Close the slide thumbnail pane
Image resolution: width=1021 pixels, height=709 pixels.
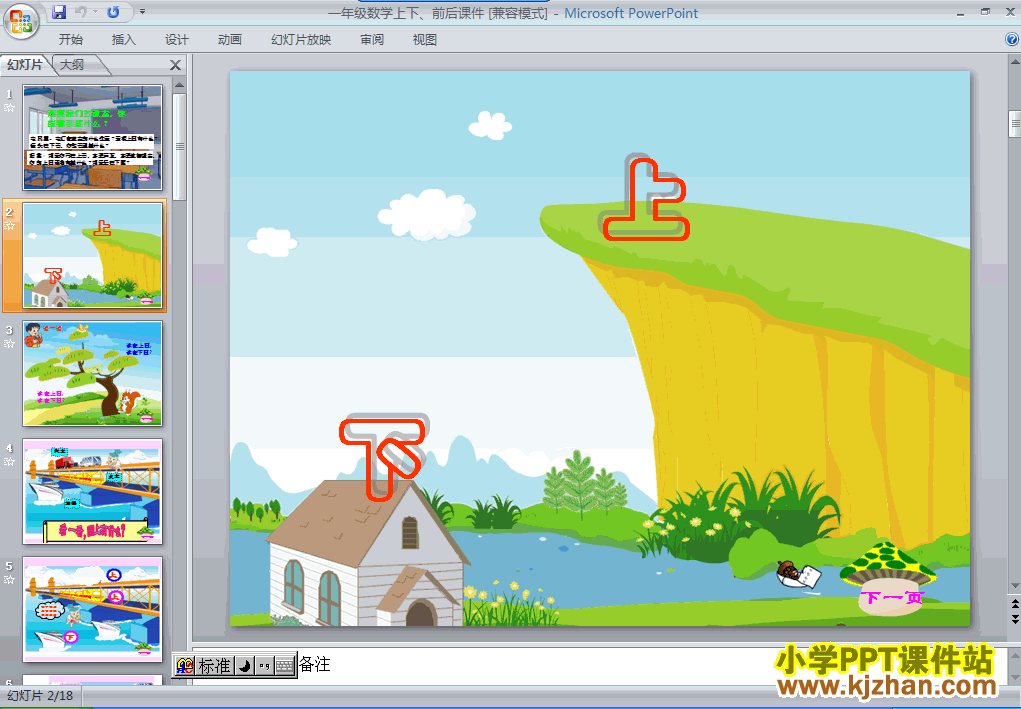pos(175,65)
